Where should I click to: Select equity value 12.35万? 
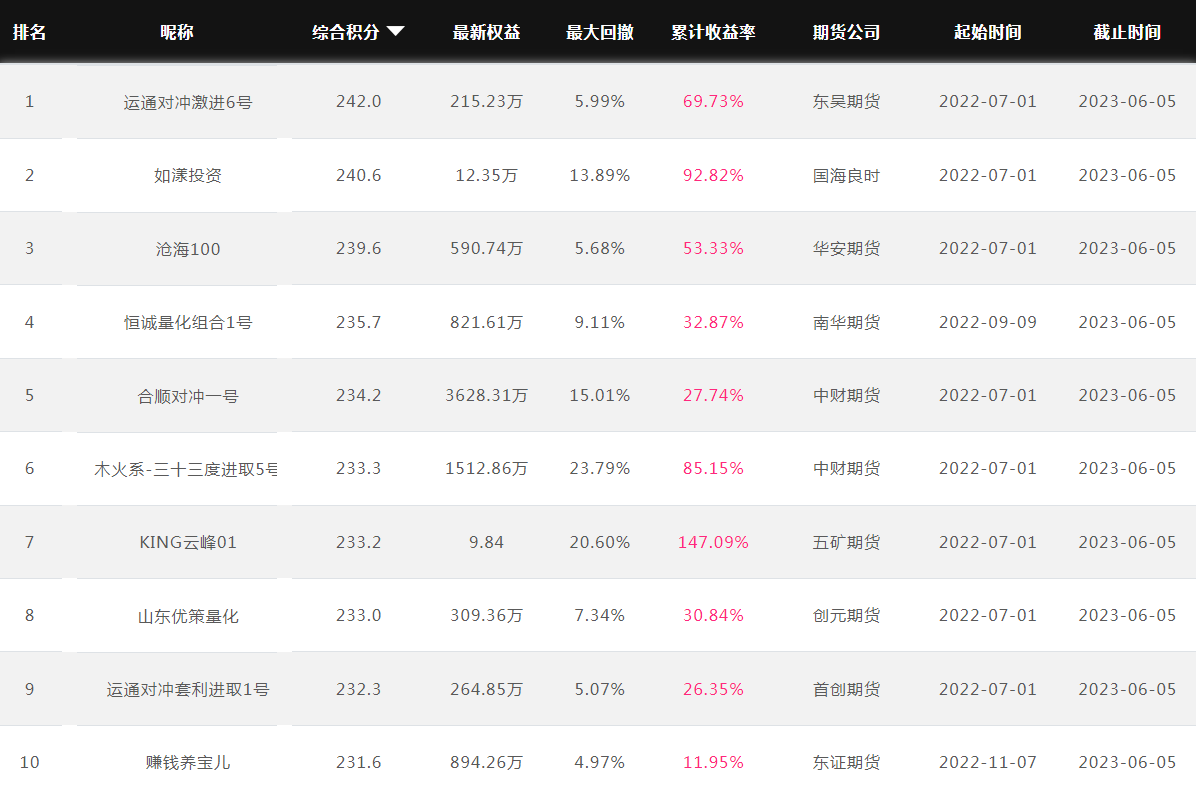coord(487,175)
